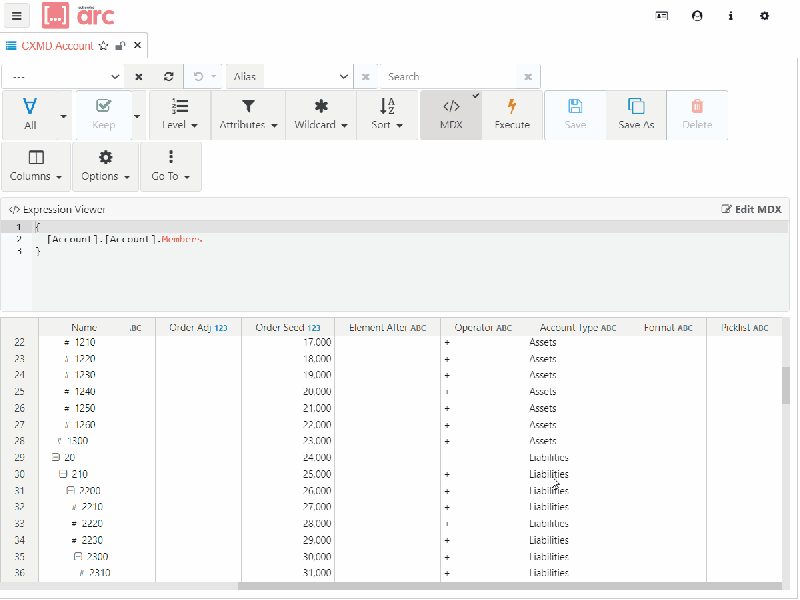Clear the Alias selection
The width and height of the screenshot is (800, 600).
point(365,77)
